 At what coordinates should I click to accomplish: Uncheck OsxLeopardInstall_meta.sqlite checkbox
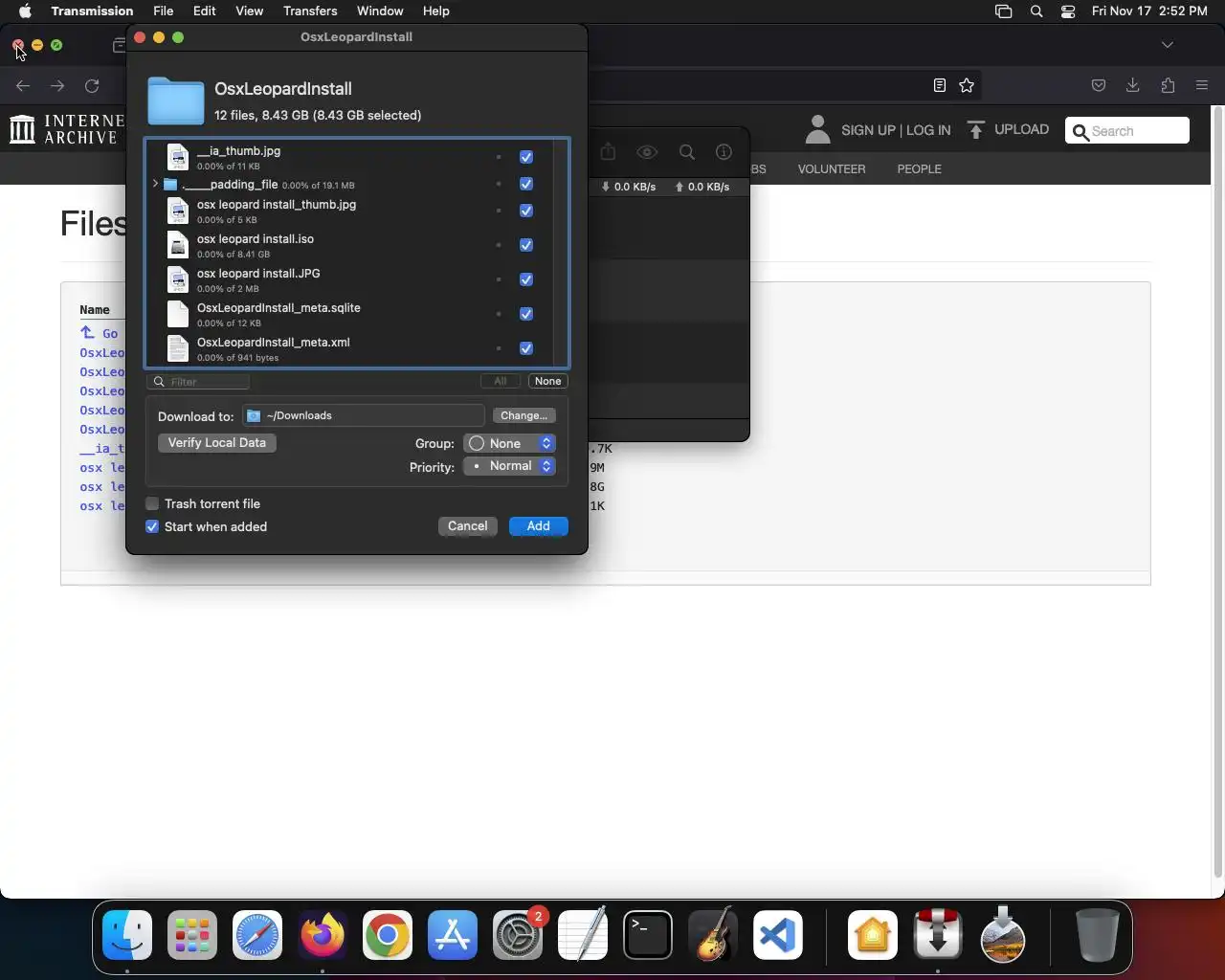(x=526, y=314)
